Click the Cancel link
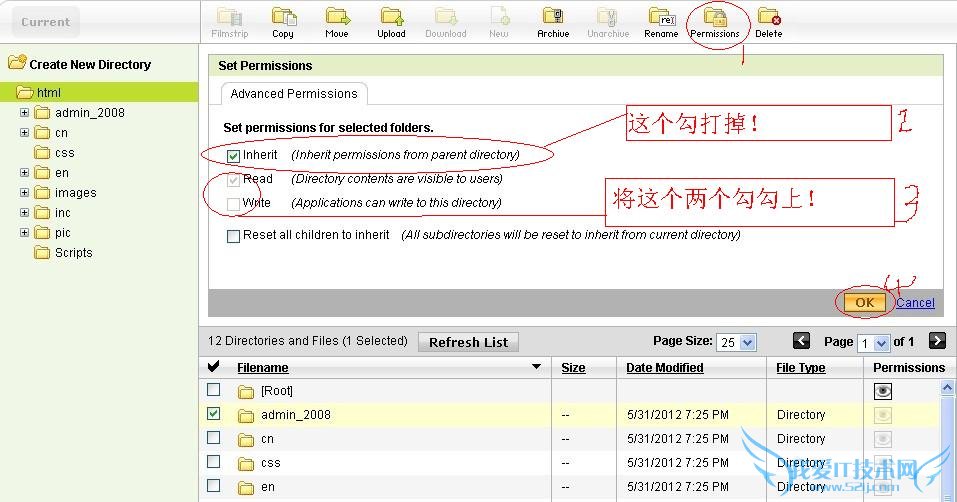Image resolution: width=957 pixels, height=502 pixels. pyautogui.click(x=915, y=303)
